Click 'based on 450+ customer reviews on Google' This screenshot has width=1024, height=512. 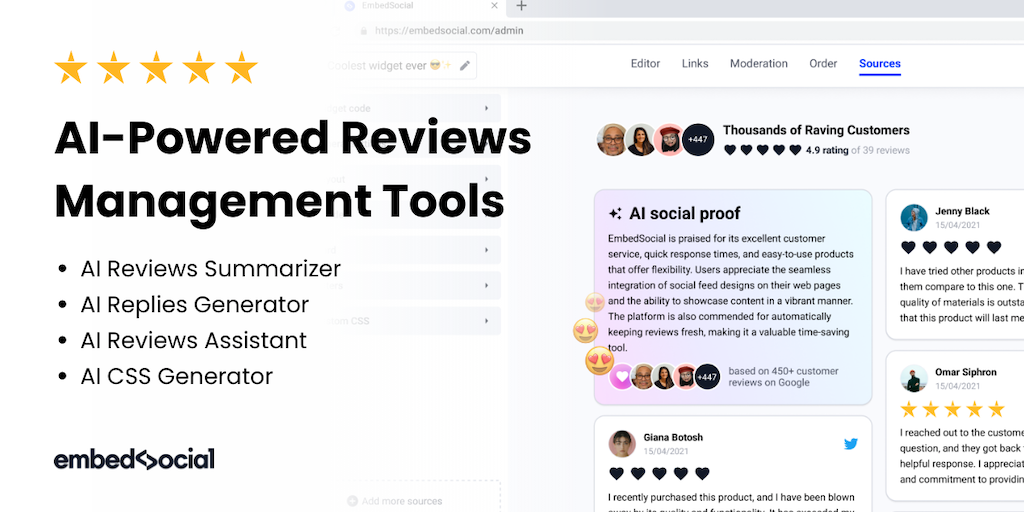(x=784, y=377)
